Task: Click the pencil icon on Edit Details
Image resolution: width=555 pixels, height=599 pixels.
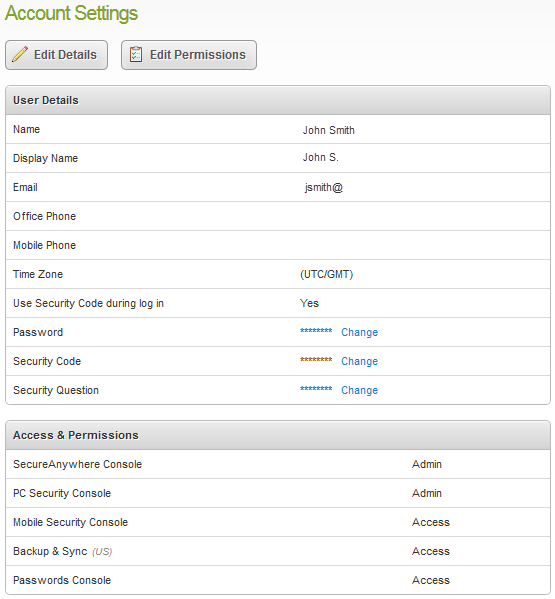Action: (20, 54)
